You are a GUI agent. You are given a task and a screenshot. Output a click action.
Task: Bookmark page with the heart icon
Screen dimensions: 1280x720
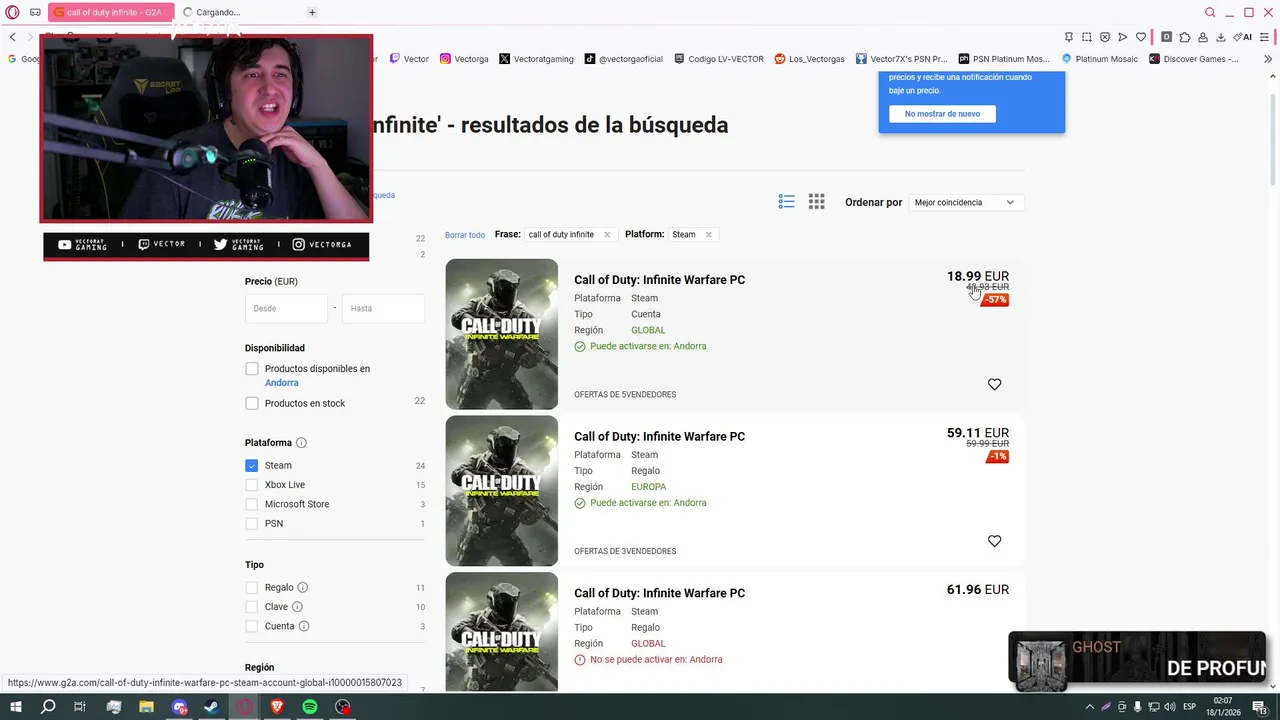(1141, 37)
